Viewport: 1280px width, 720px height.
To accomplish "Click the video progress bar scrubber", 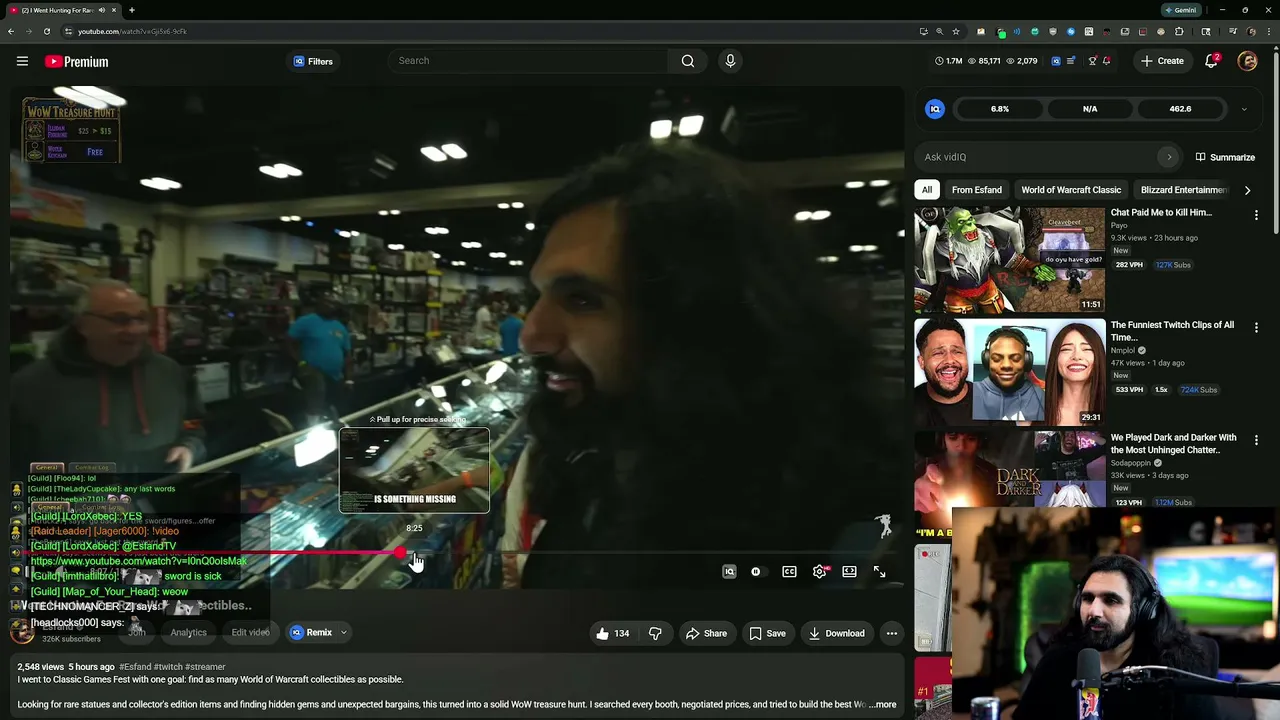I will [402, 553].
